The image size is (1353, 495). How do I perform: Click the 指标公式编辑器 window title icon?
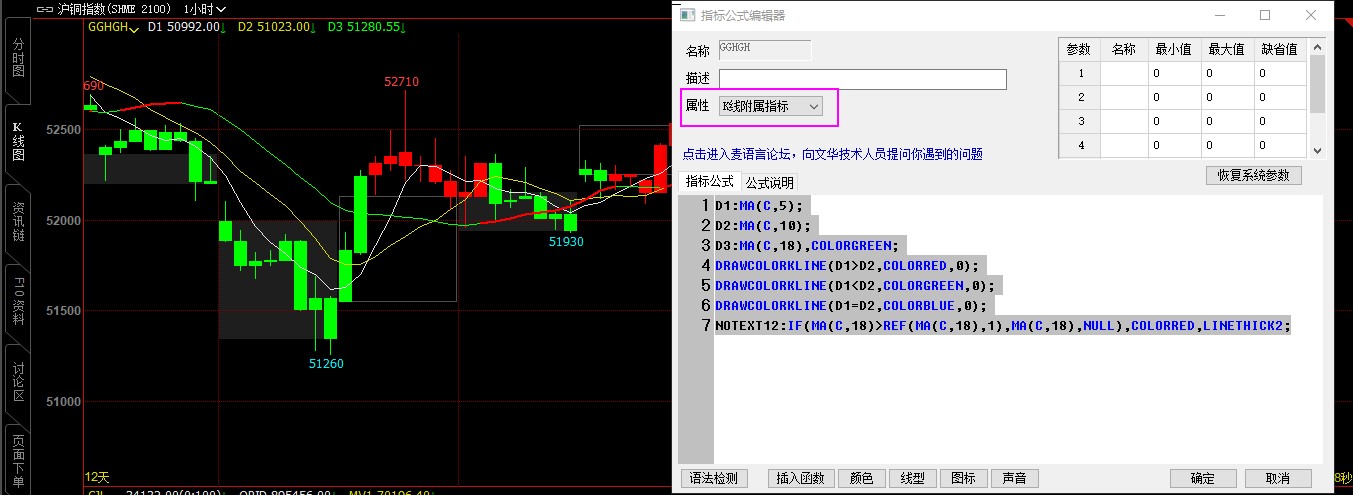pyautogui.click(x=686, y=15)
